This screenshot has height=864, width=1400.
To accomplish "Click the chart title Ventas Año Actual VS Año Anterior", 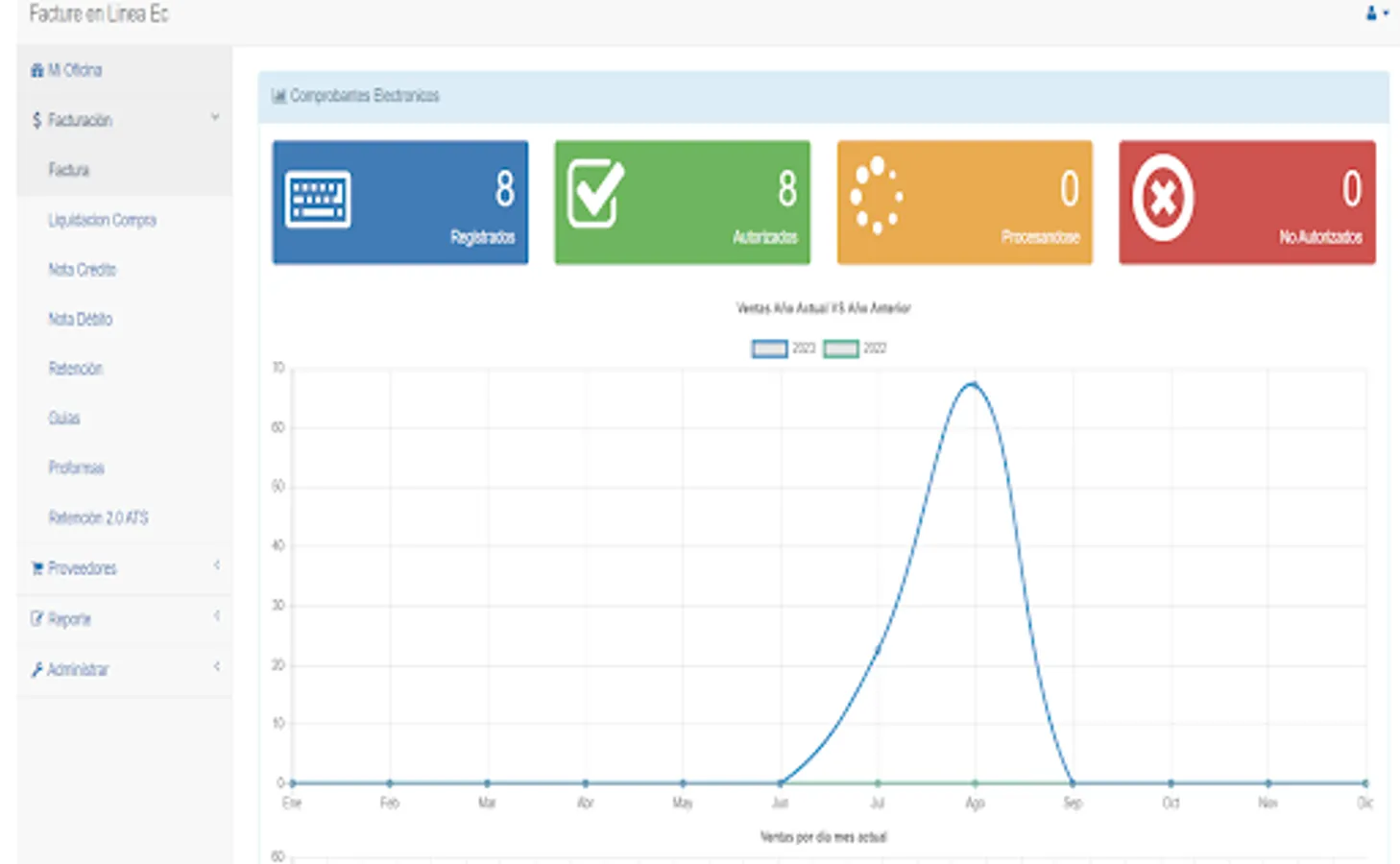I will point(823,308).
